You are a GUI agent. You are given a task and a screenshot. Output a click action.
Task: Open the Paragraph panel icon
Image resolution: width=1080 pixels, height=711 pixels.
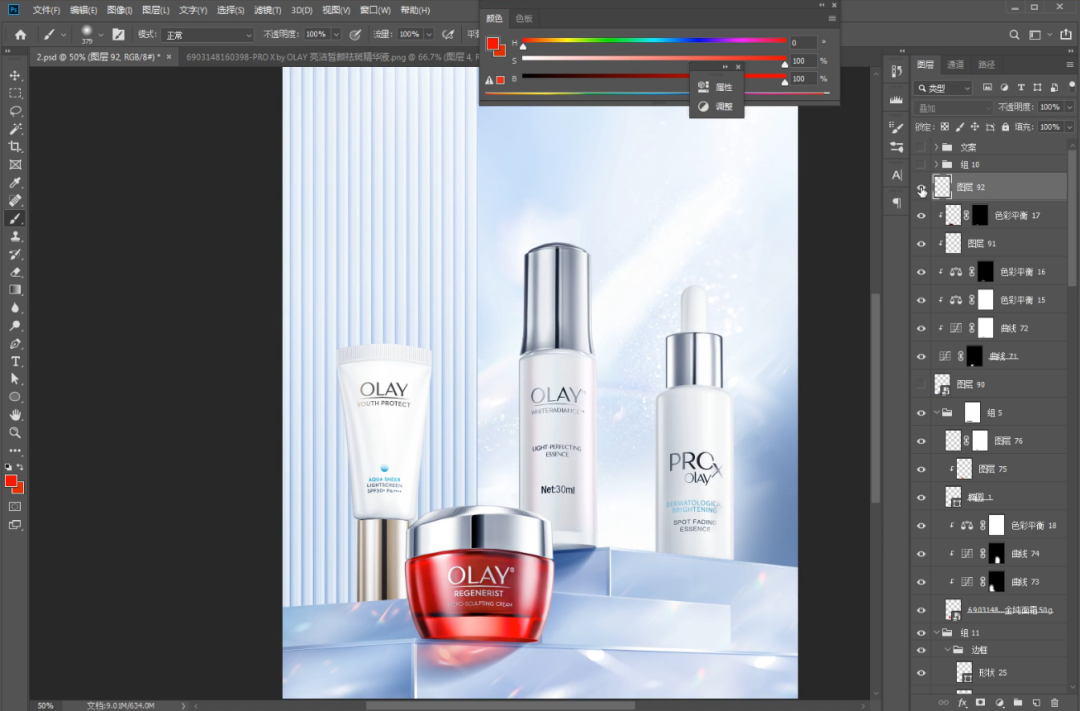(896, 203)
